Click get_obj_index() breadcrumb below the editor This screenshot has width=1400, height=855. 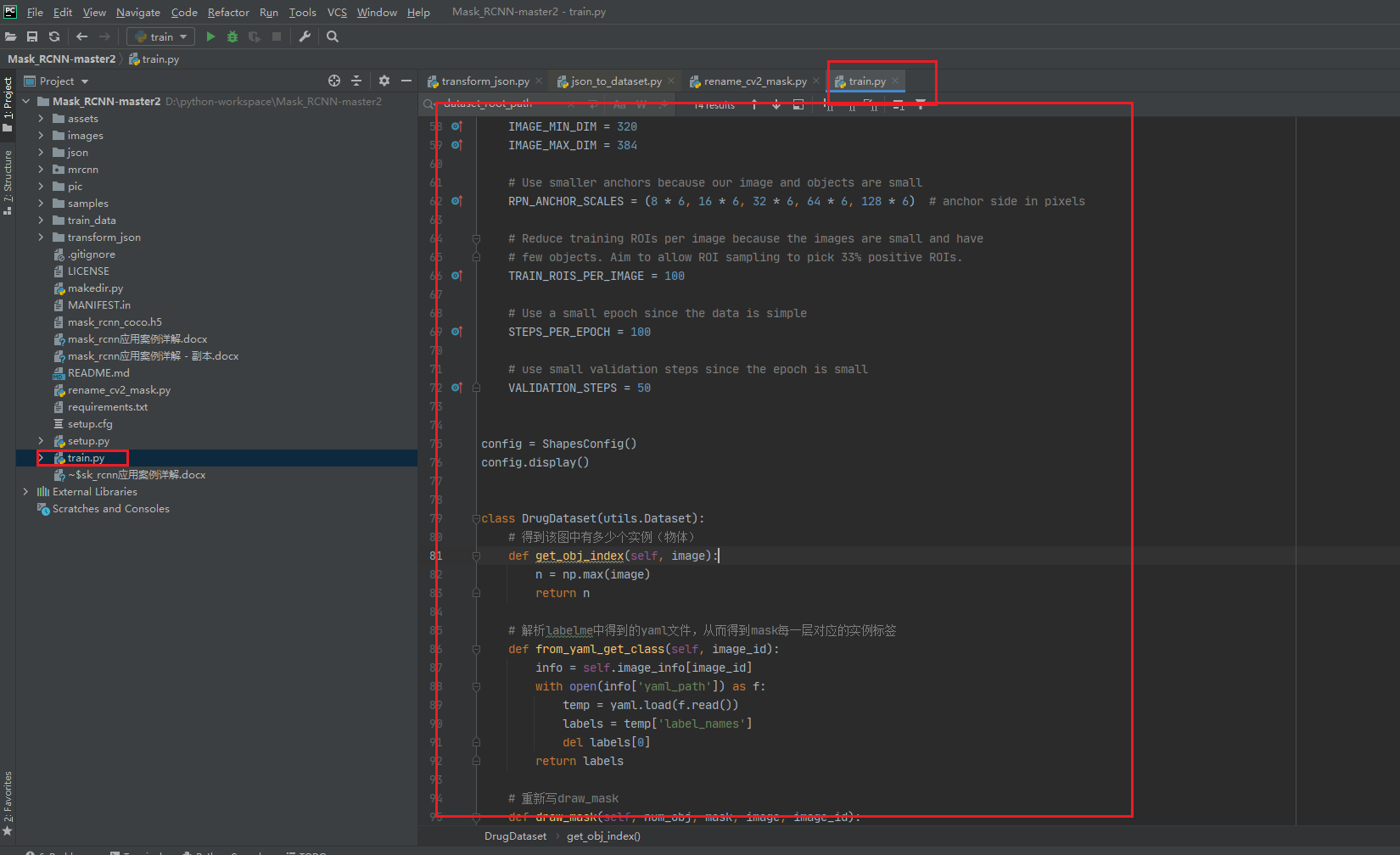point(603,836)
